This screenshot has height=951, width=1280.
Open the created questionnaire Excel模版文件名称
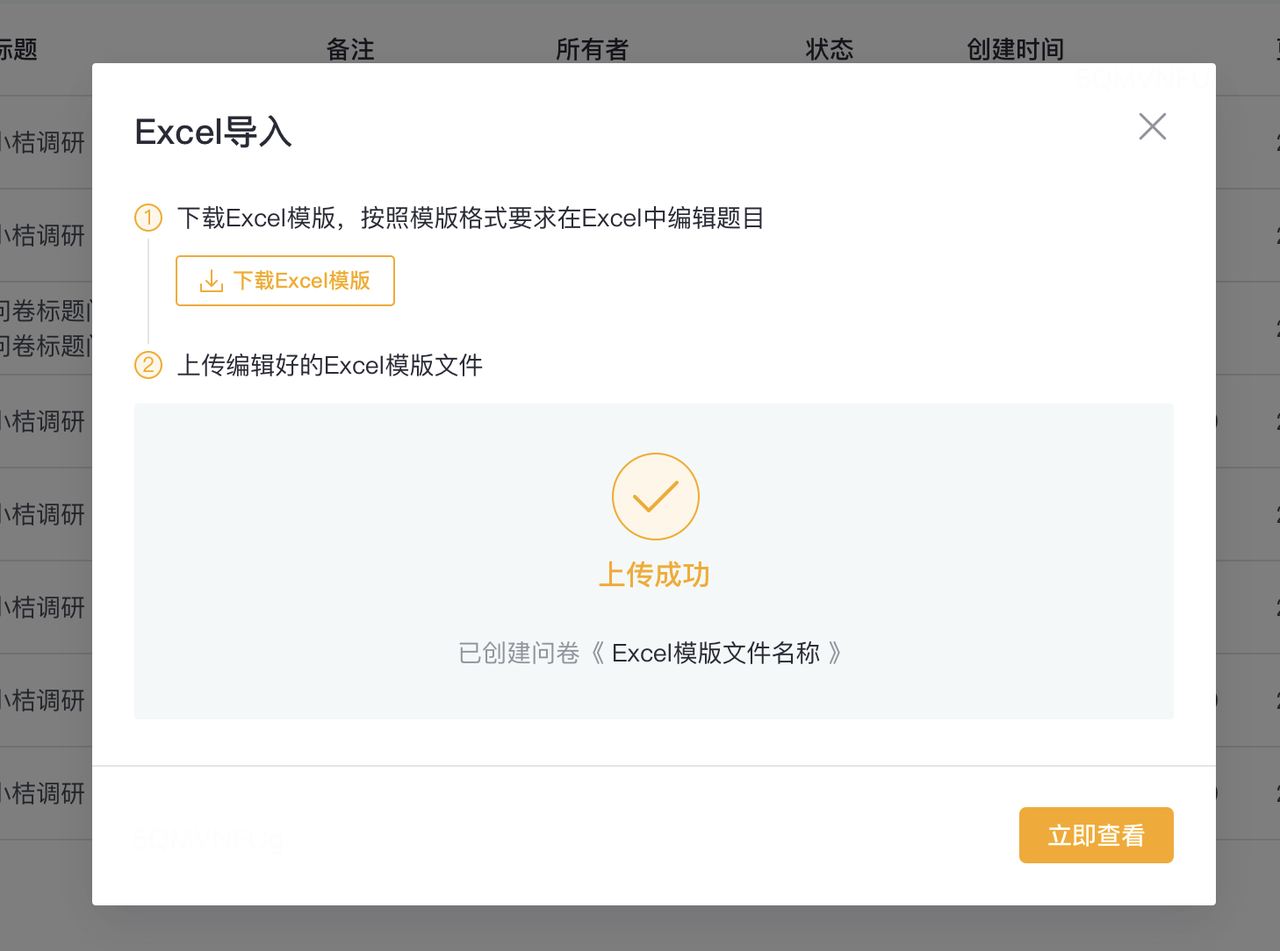(716, 653)
